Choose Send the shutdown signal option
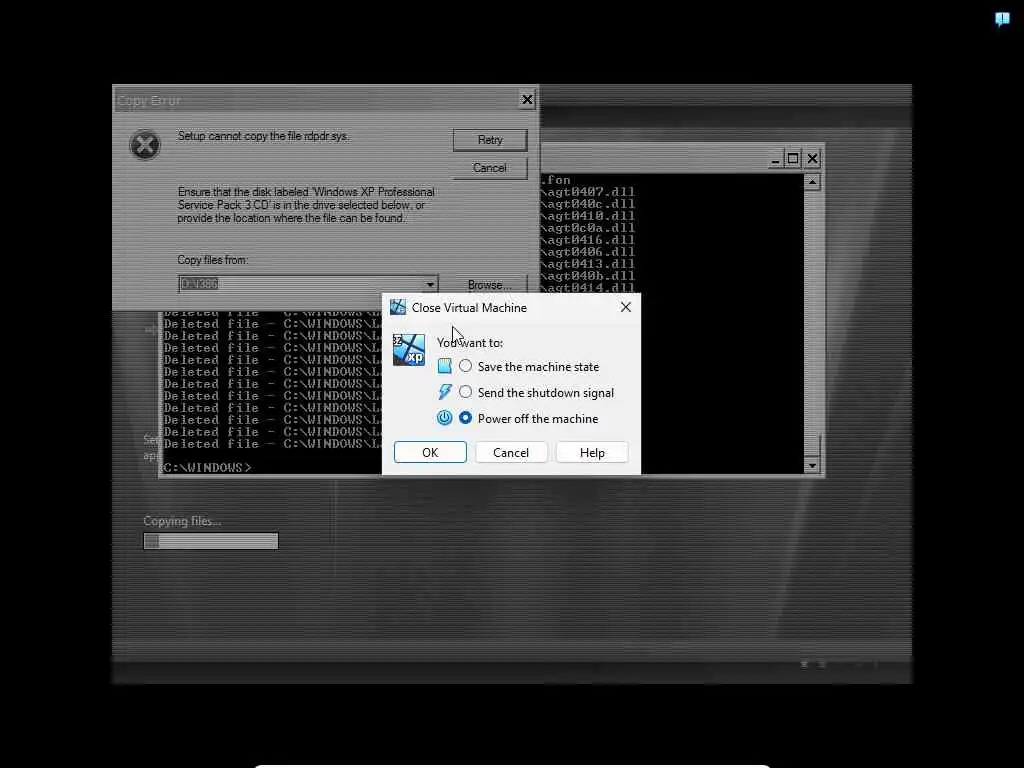The height and width of the screenshot is (768, 1024). click(x=465, y=392)
